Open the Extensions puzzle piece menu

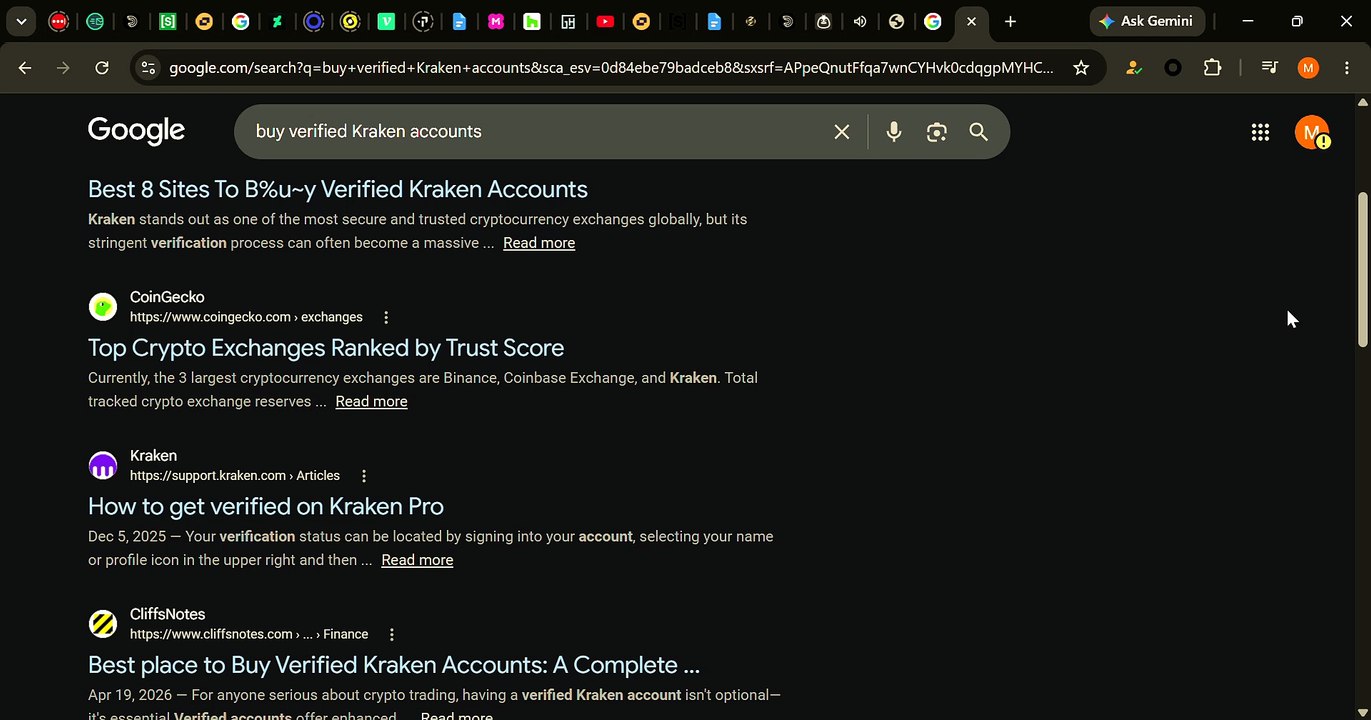pos(1212,68)
